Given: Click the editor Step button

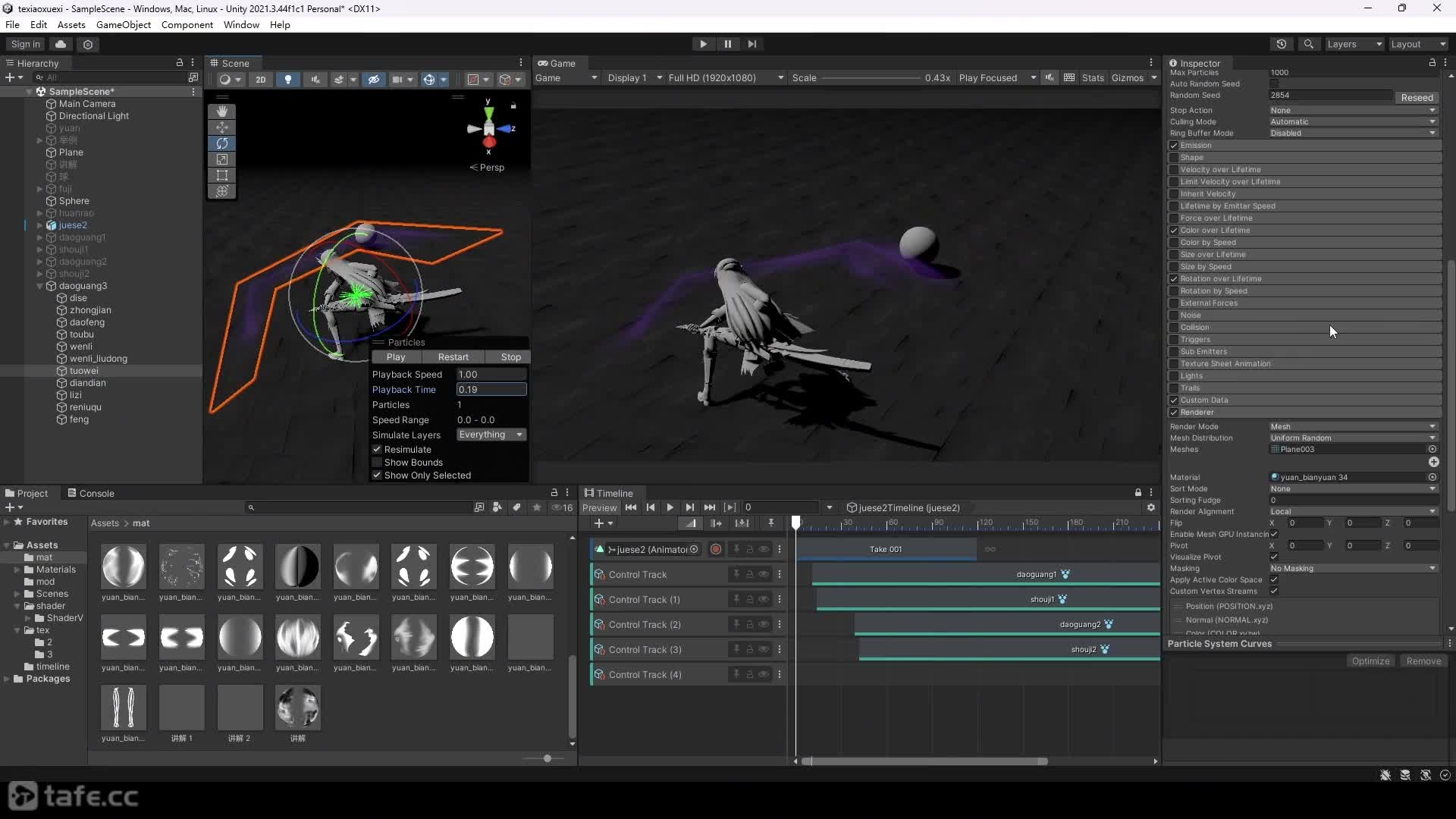Looking at the screenshot, I should coord(752,44).
